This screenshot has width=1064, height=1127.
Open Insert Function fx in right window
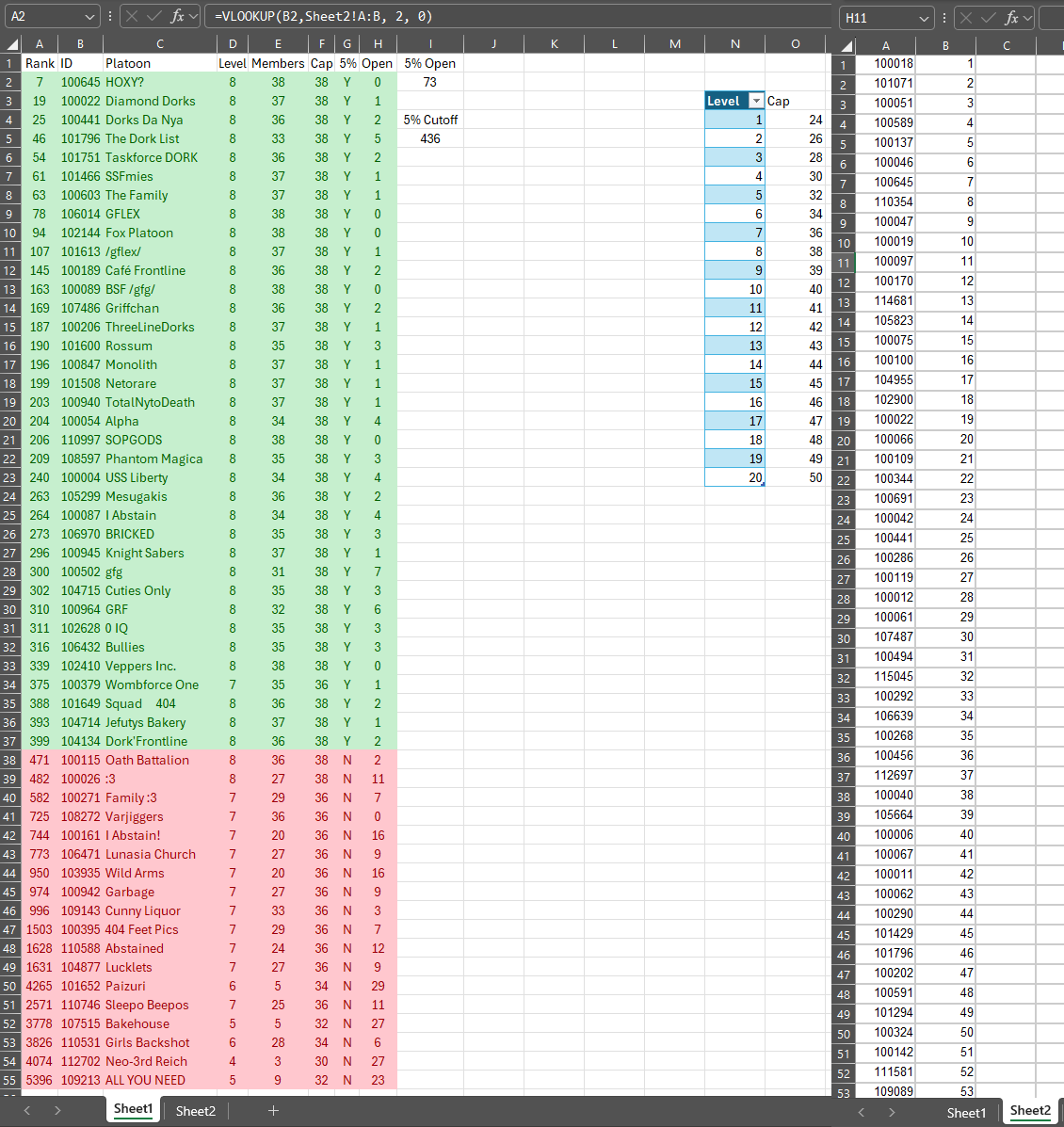click(1011, 17)
